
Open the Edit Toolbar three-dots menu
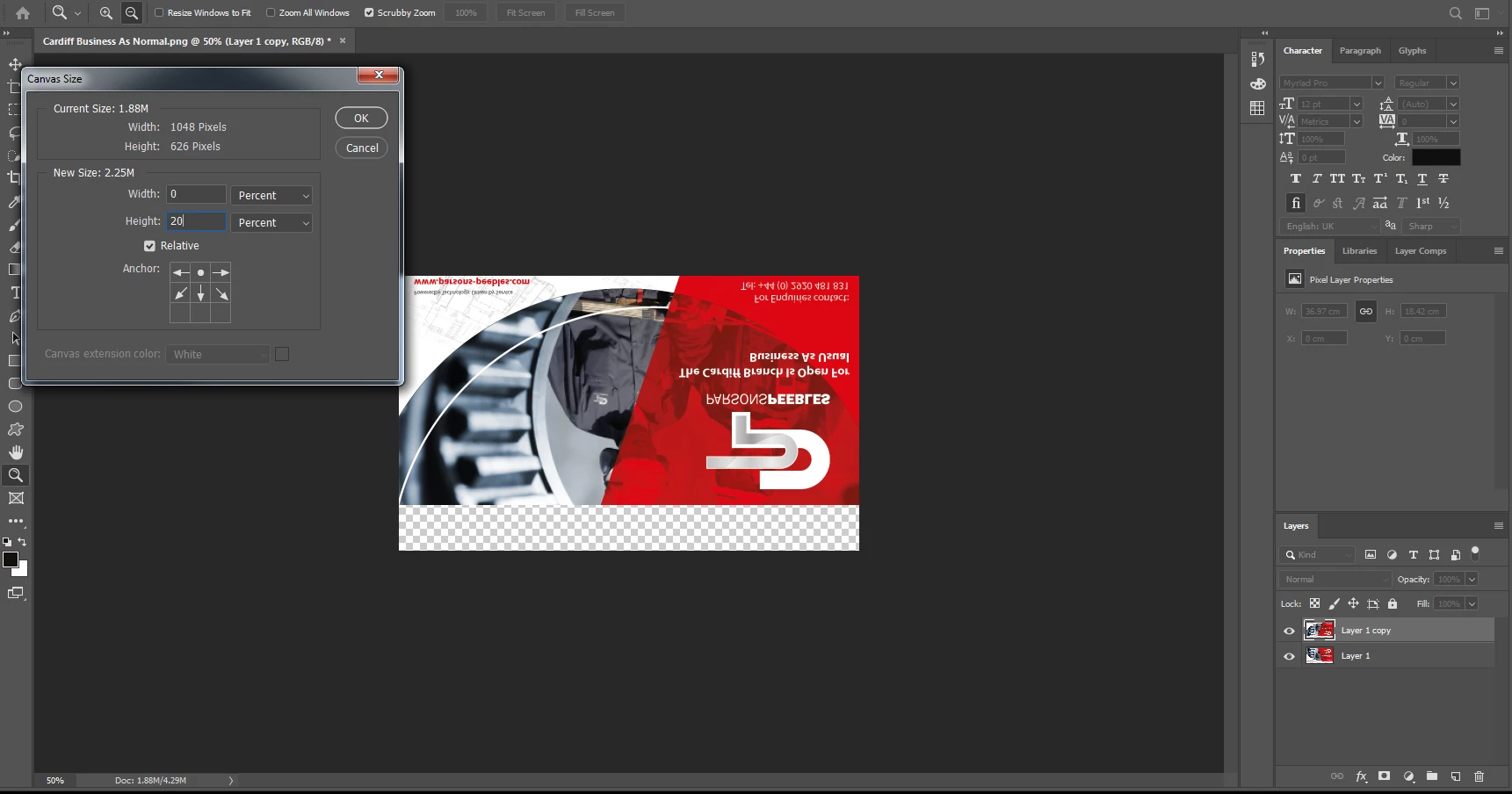click(x=16, y=521)
